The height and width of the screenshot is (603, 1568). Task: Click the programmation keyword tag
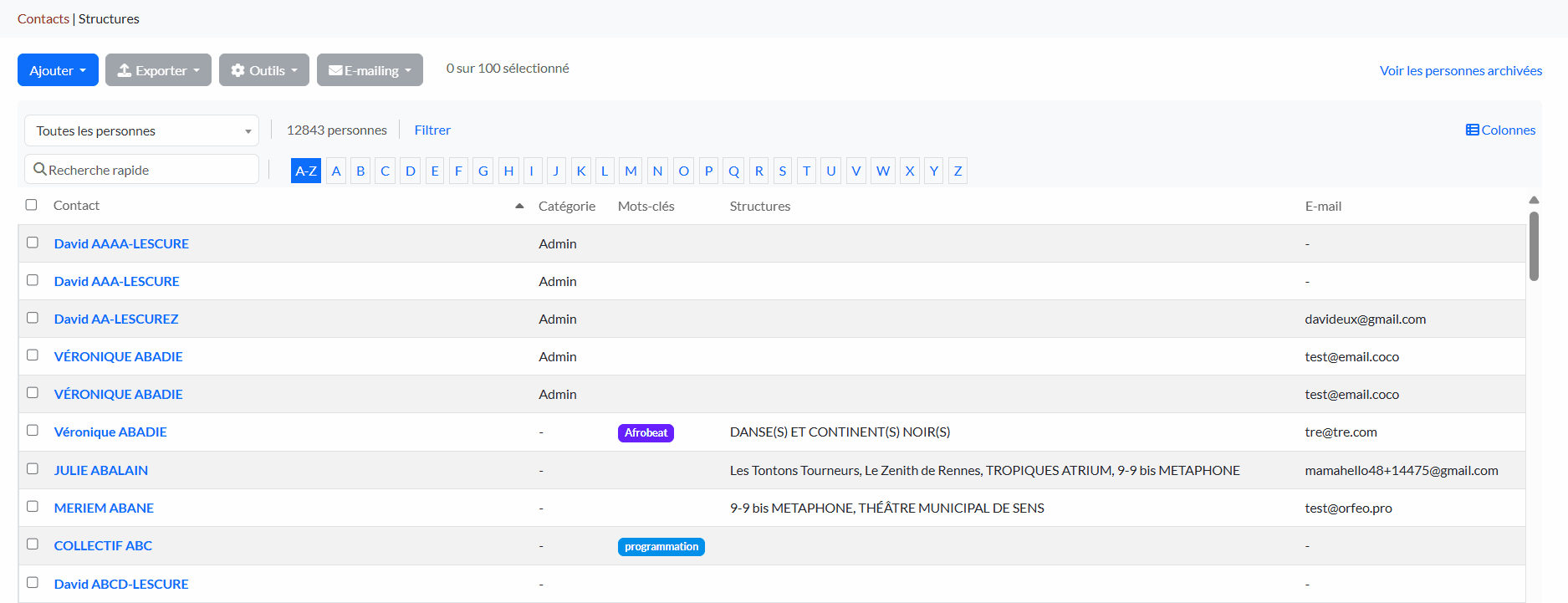(x=661, y=547)
